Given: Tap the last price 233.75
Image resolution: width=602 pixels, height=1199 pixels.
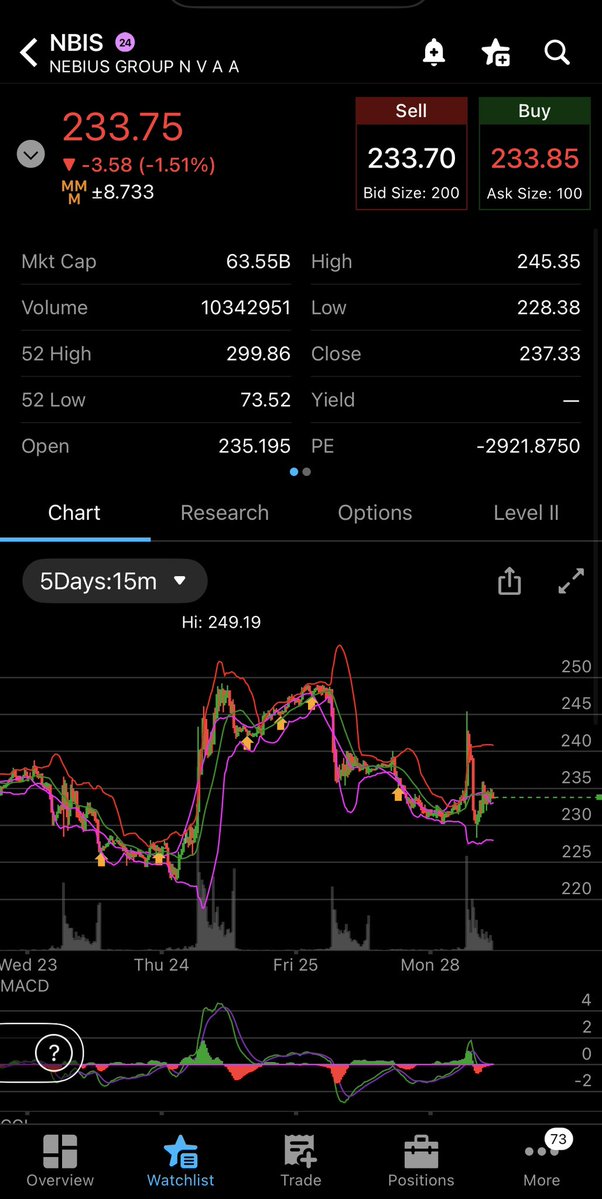Looking at the screenshot, I should click(x=123, y=127).
